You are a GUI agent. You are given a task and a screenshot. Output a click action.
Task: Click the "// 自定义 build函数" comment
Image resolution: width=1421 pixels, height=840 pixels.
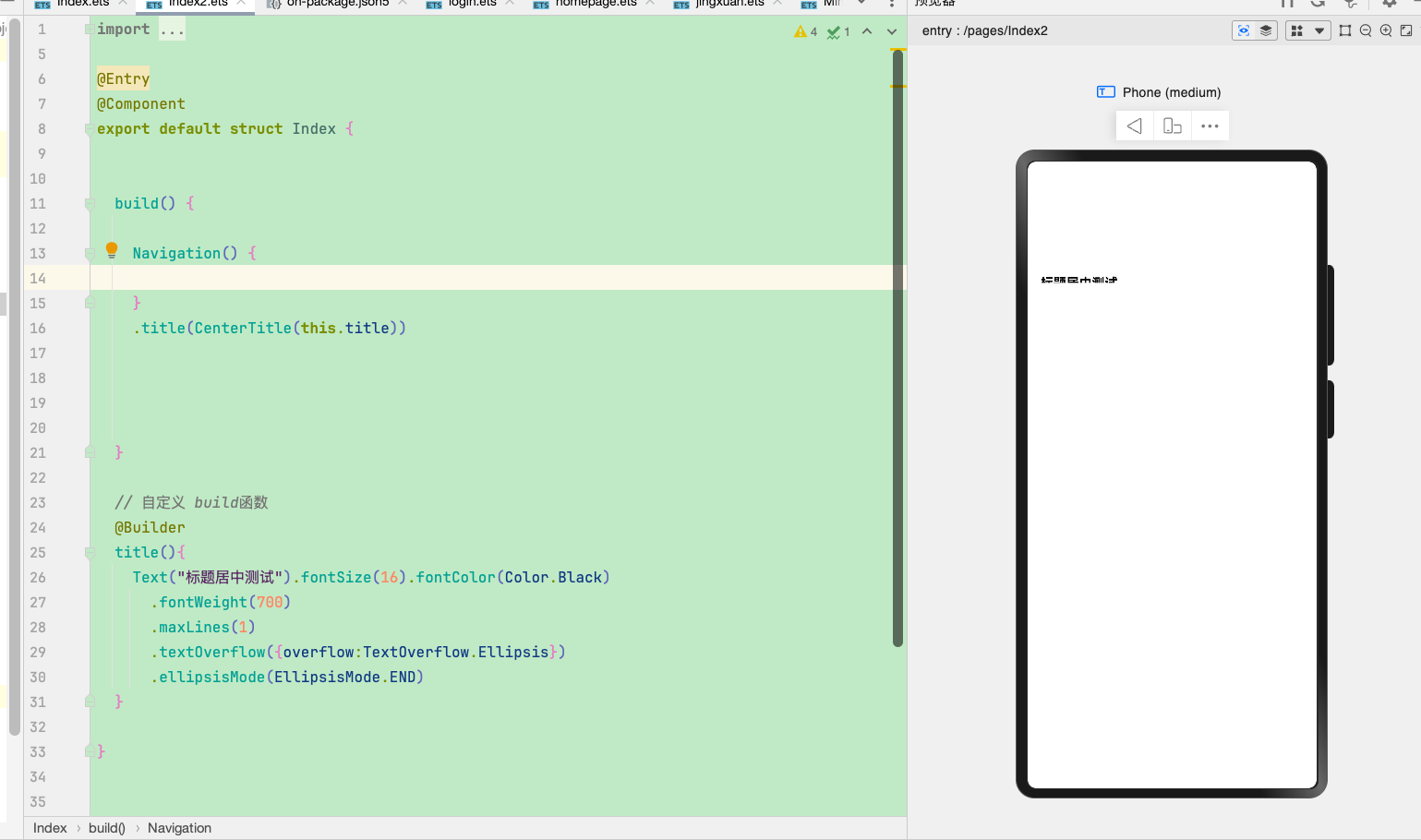[x=191, y=503]
